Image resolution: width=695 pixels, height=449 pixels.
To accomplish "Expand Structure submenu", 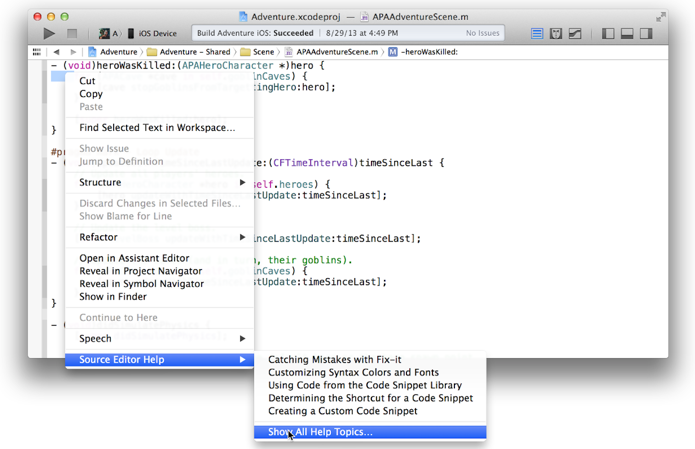I will [x=160, y=182].
